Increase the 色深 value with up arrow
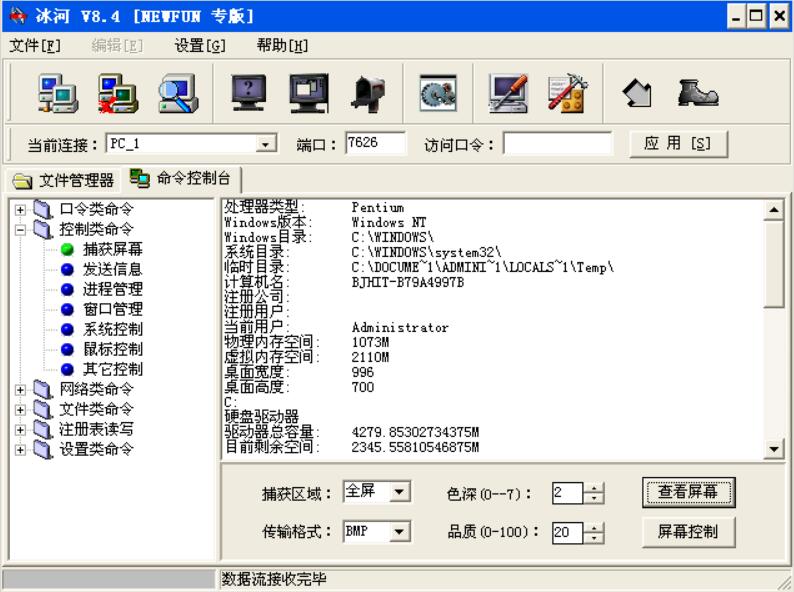 click(x=594, y=487)
